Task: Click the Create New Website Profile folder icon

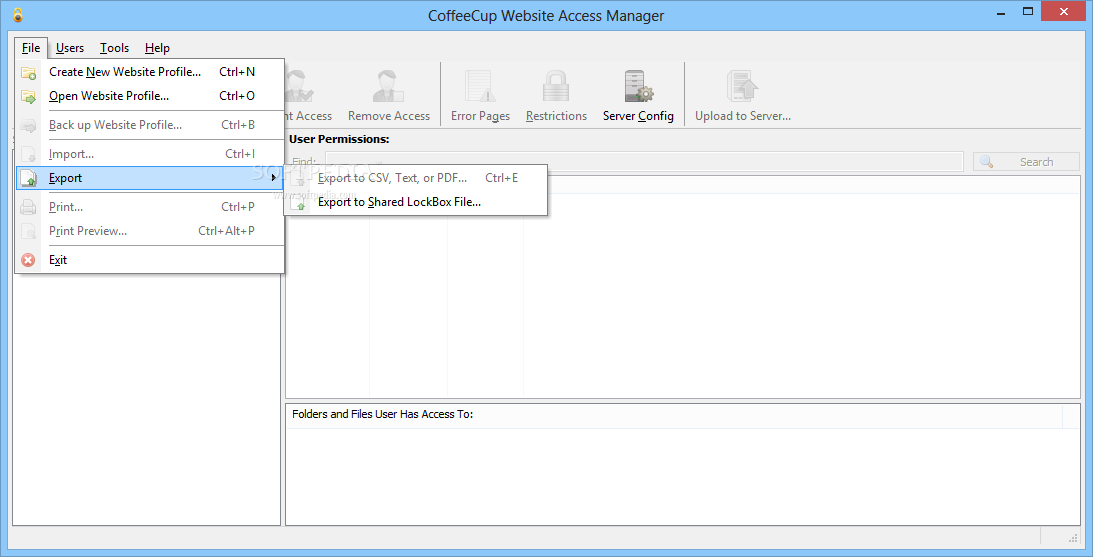Action: [29, 72]
